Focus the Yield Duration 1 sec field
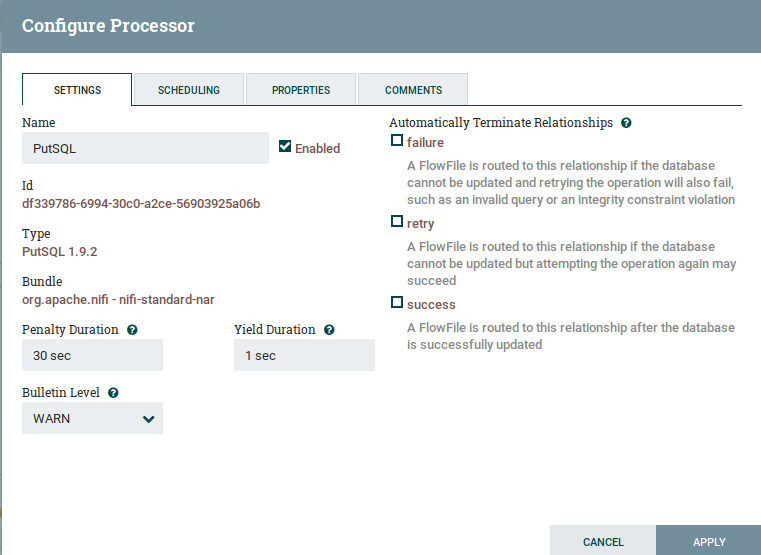The height and width of the screenshot is (555, 761). click(304, 355)
